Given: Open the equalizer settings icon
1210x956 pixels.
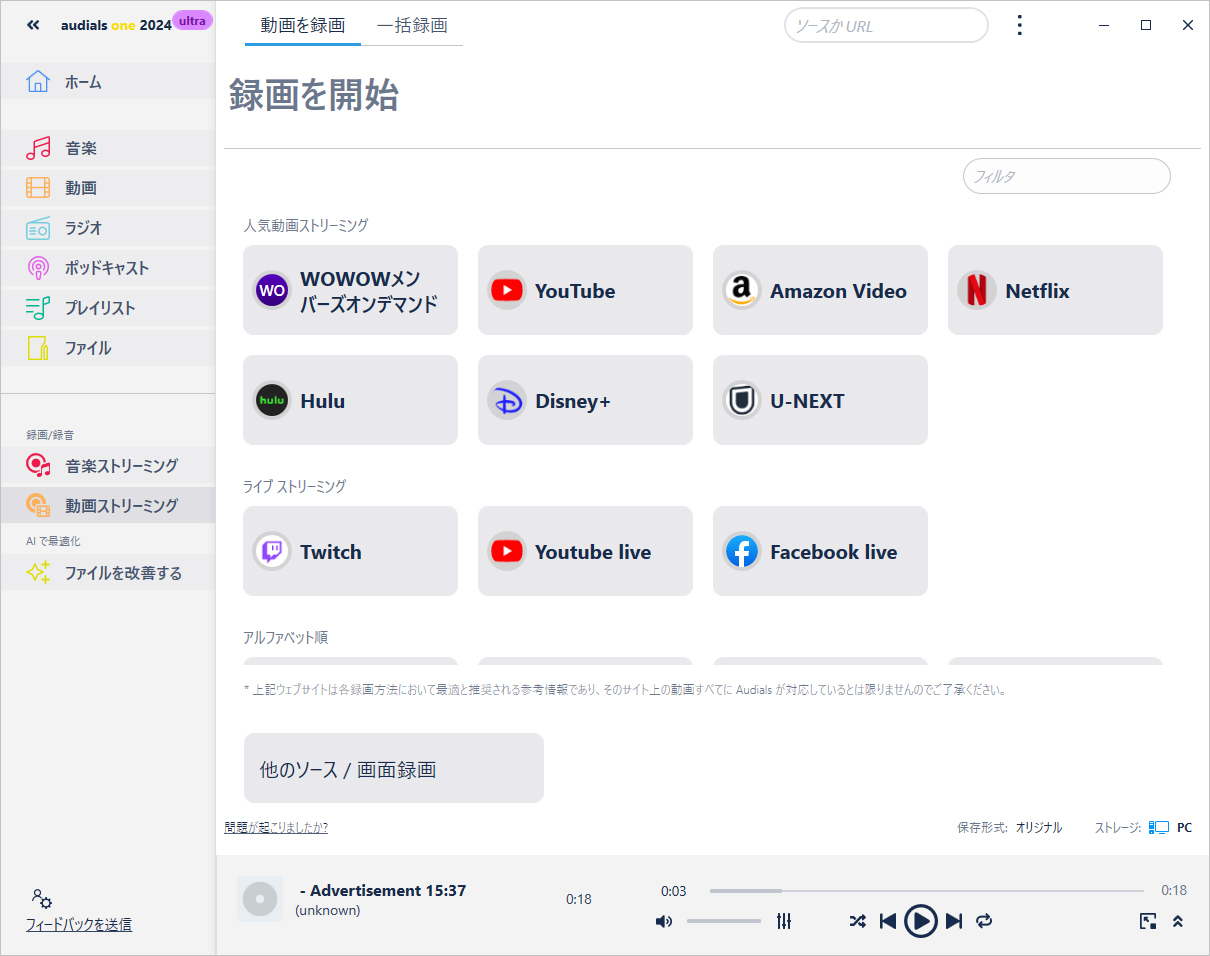Looking at the screenshot, I should click(784, 921).
